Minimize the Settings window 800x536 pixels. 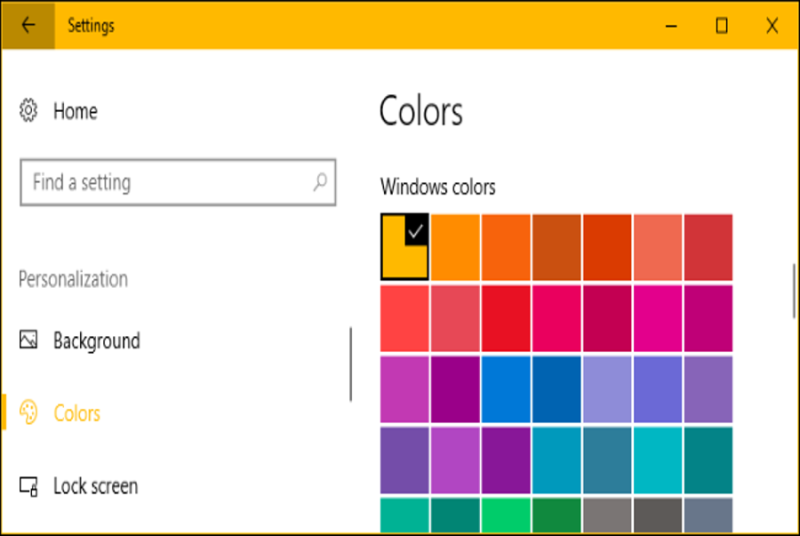671,25
